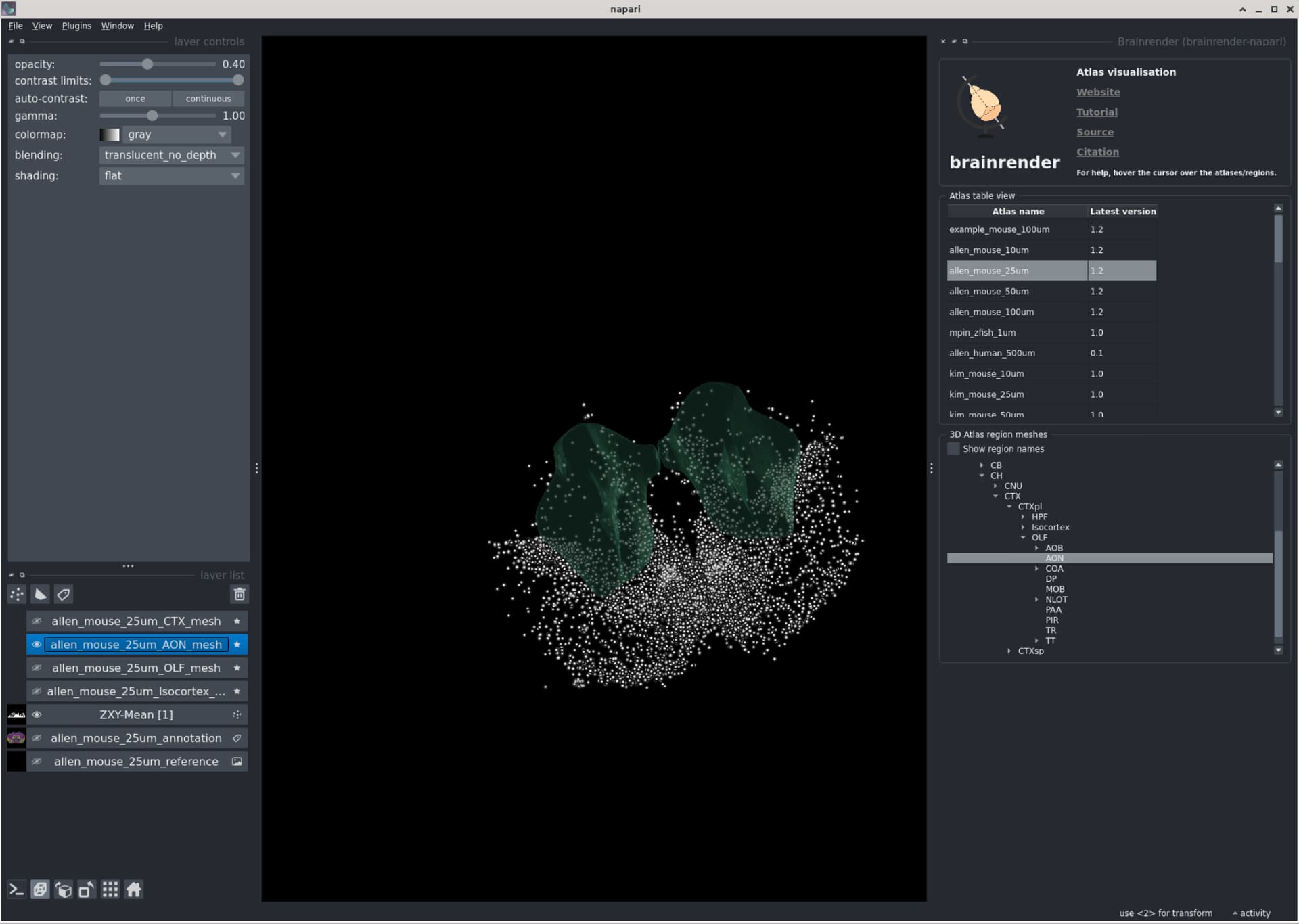
Task: Click the transpose dimensions icon
Action: 86,890
